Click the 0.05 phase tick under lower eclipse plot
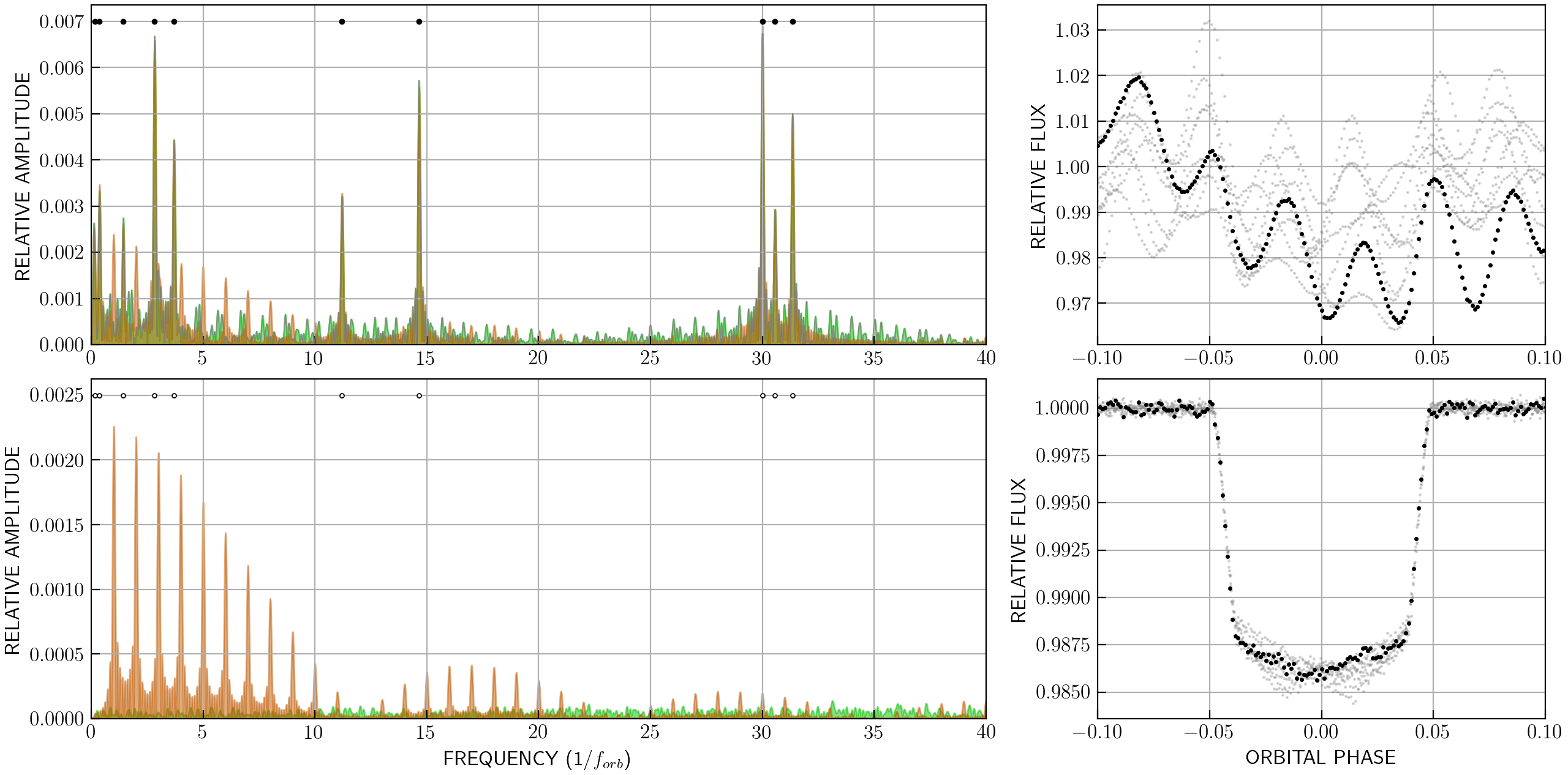The height and width of the screenshot is (775, 1568). (x=1432, y=732)
